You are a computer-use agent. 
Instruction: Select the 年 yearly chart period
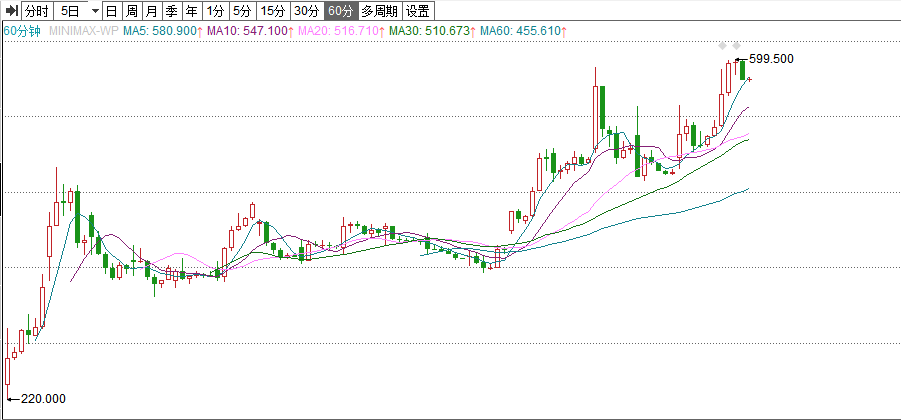pyautogui.click(x=191, y=10)
